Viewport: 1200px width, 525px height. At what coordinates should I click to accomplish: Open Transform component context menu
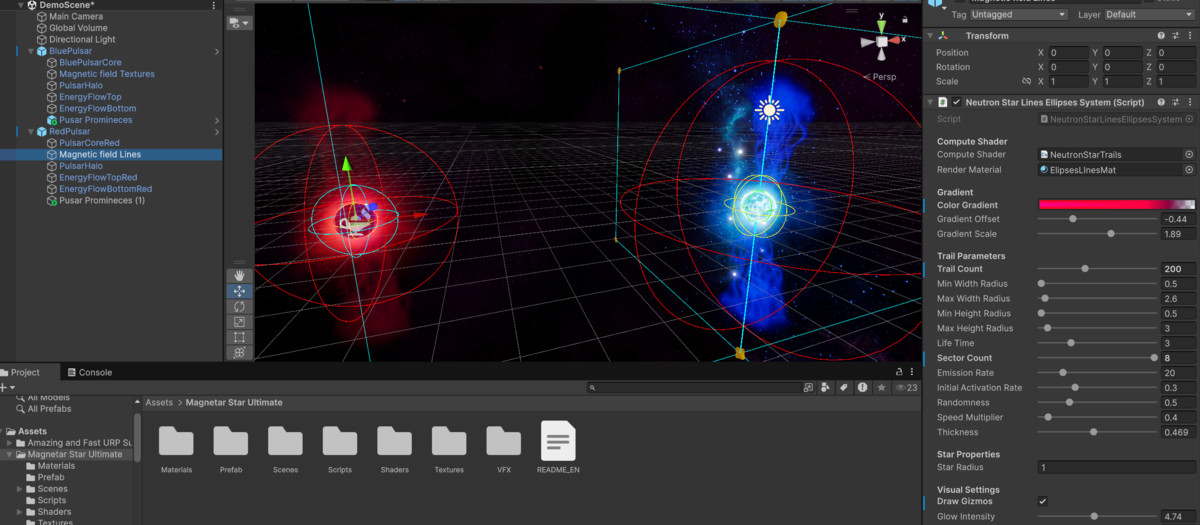click(x=1190, y=36)
